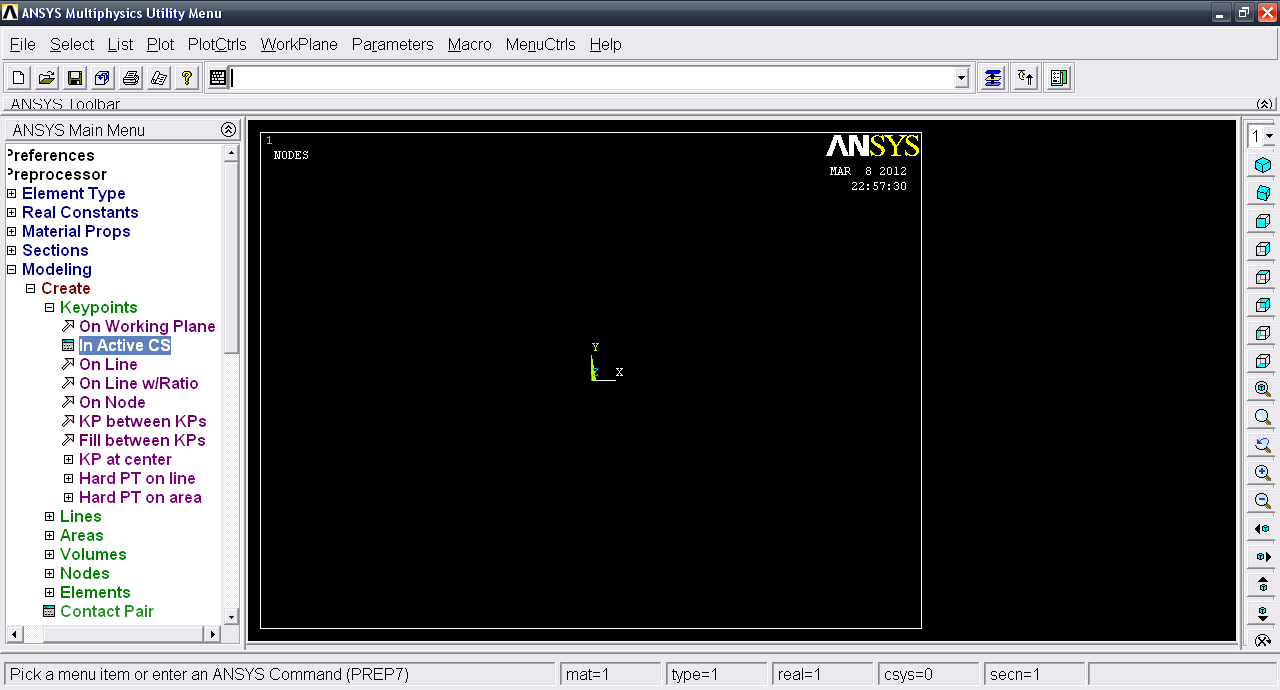The image size is (1280, 690).
Task: Choose KP between KPs option
Action: 142,422
